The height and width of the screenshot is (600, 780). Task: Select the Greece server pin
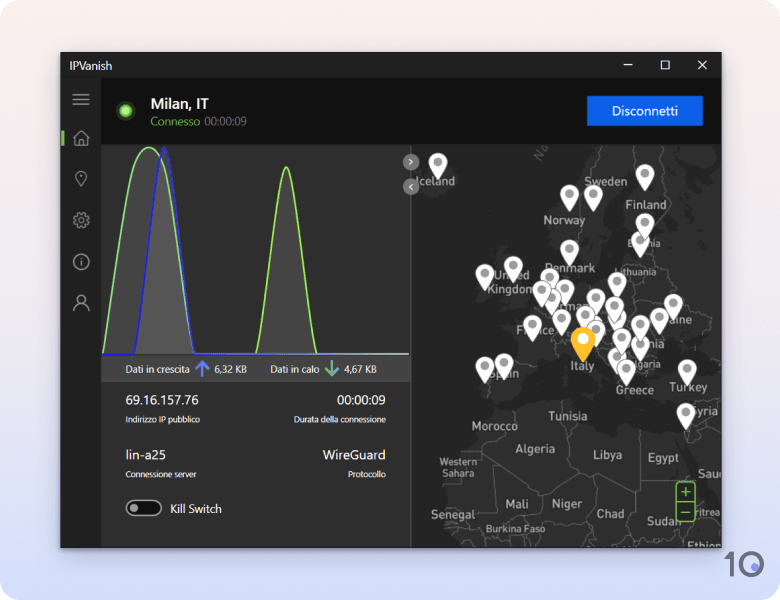pyautogui.click(x=626, y=373)
